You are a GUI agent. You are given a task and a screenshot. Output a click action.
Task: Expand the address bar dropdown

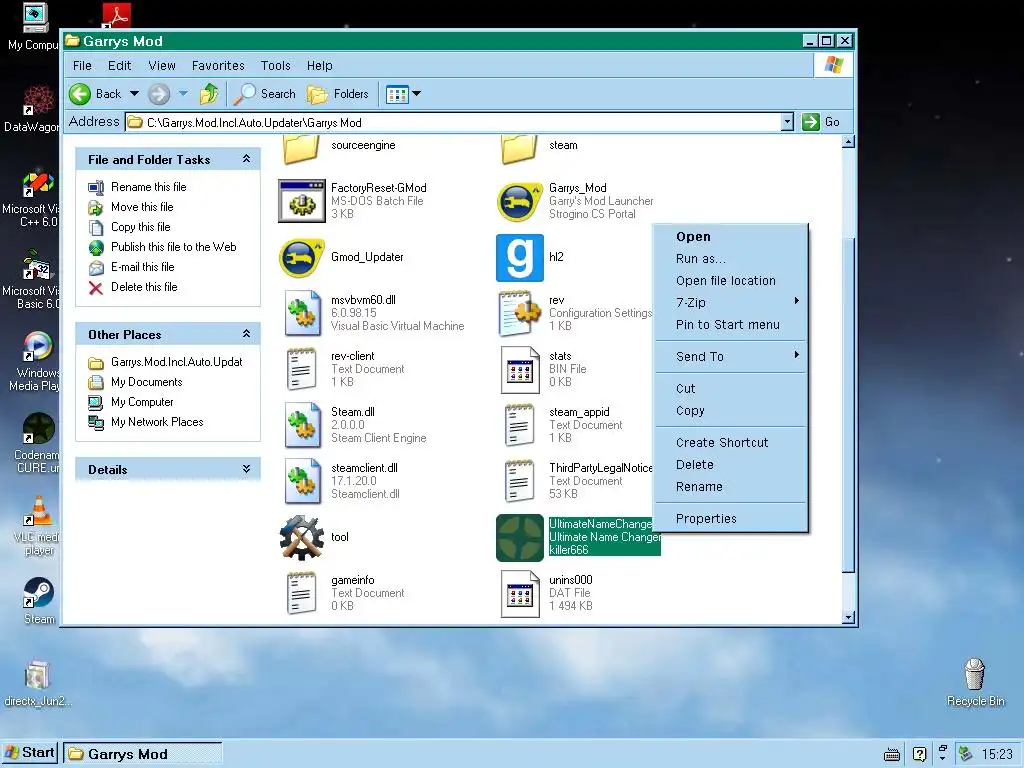coord(787,122)
